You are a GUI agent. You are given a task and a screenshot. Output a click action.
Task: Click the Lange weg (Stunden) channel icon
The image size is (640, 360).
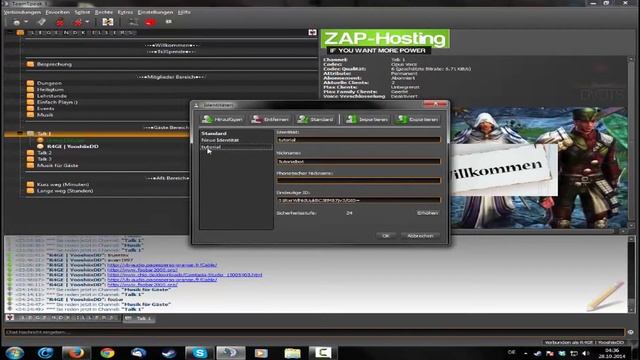coord(30,191)
